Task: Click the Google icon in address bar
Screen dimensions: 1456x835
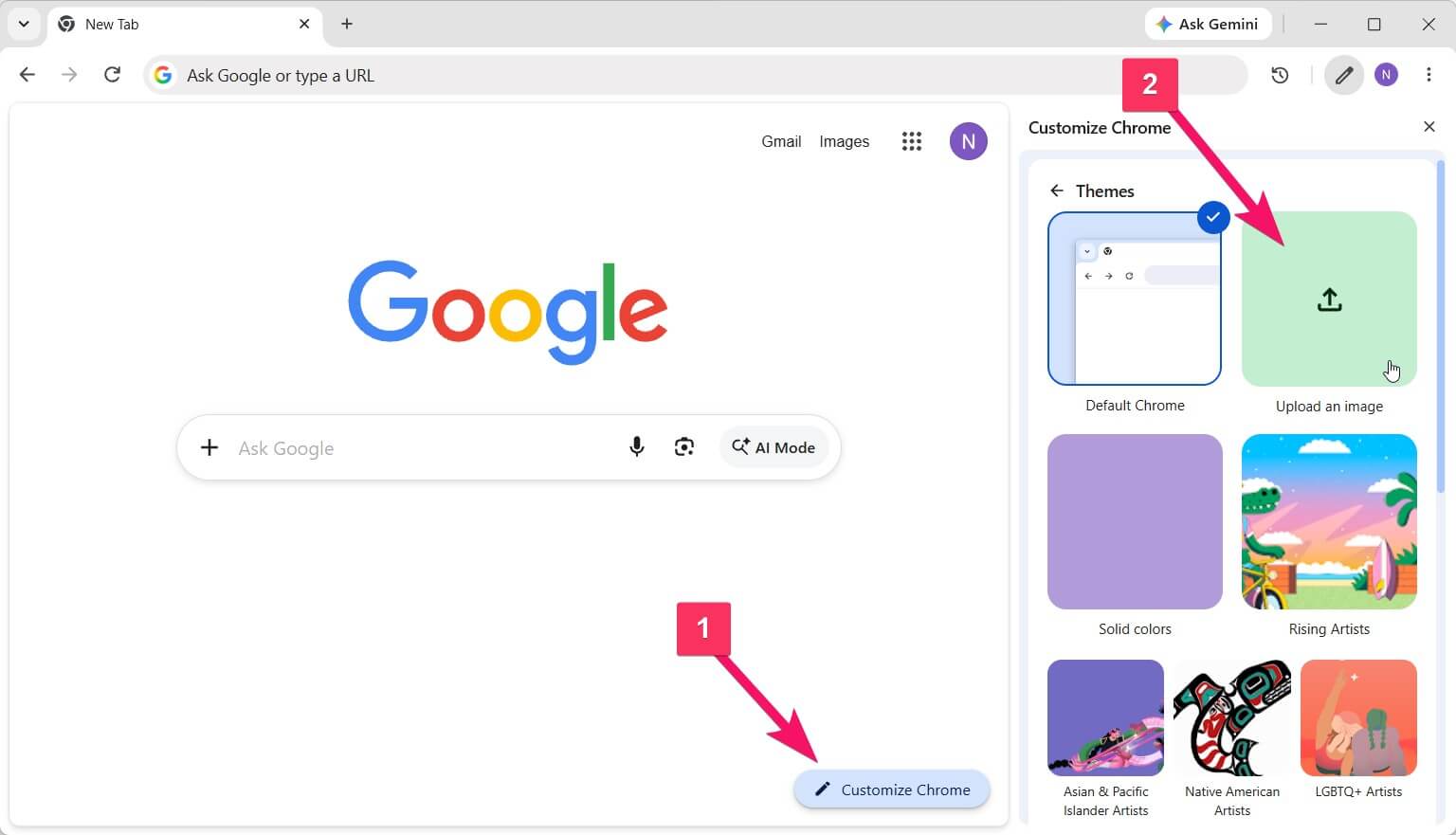Action: 163,75
